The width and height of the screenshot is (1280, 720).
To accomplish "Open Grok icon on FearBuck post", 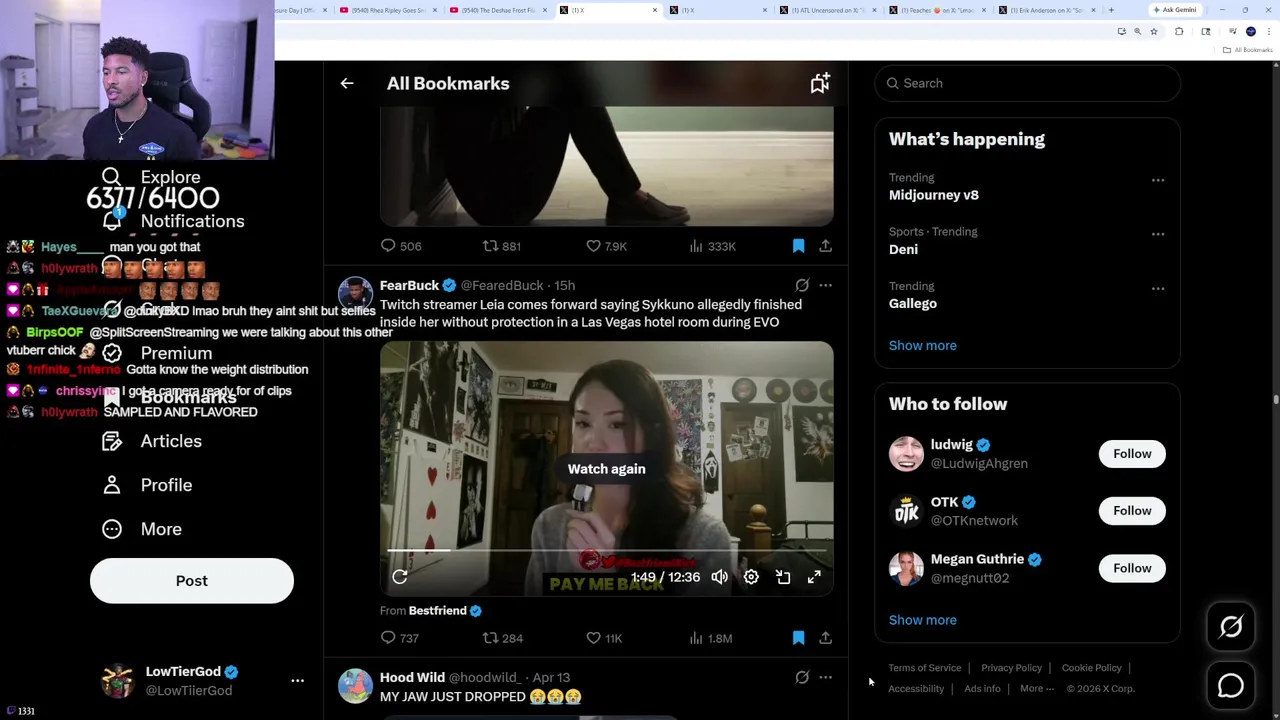I will [x=802, y=286].
